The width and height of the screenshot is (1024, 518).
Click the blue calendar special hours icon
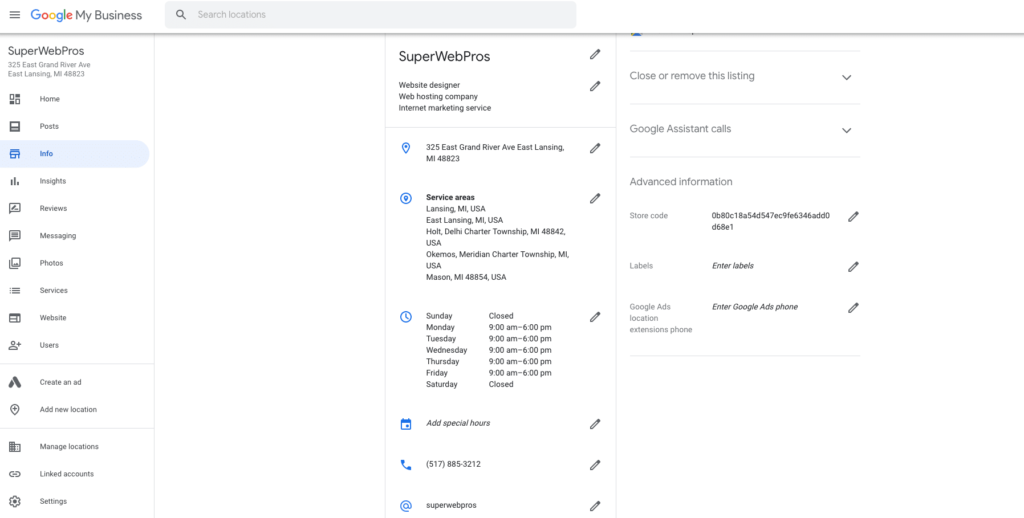click(x=406, y=424)
